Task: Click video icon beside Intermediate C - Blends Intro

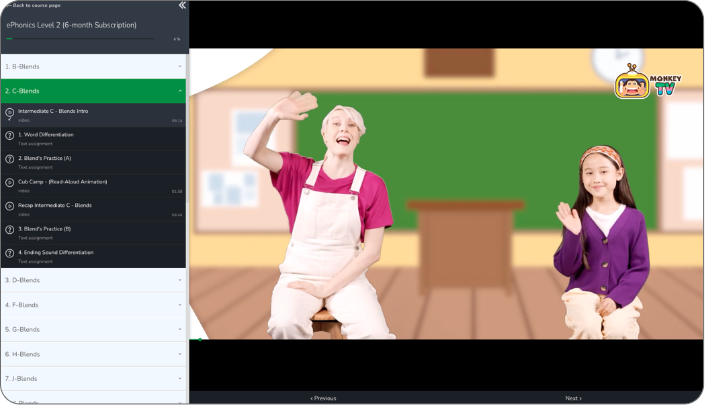Action: pyautogui.click(x=9, y=114)
